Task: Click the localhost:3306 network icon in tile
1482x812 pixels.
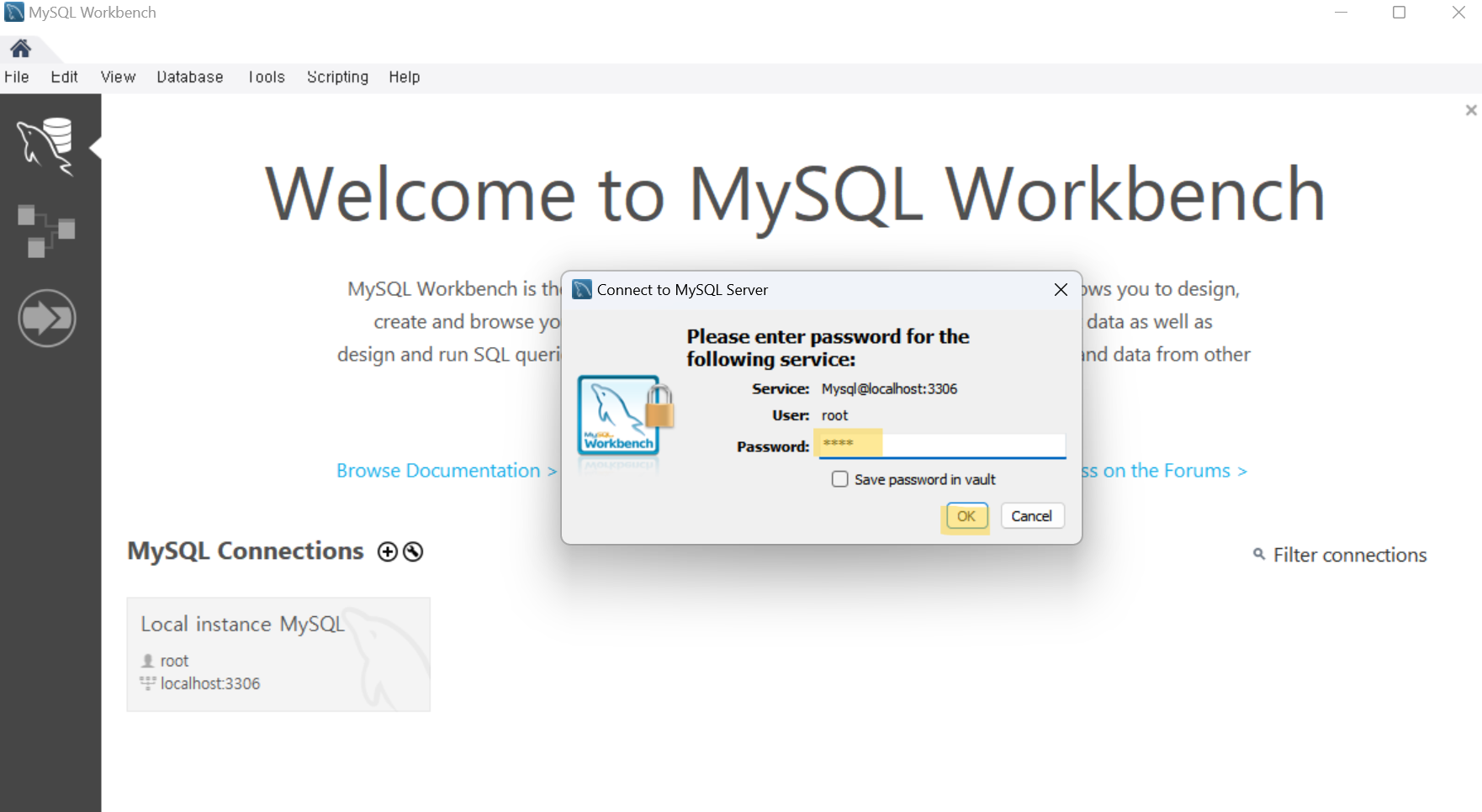Action: [x=148, y=683]
